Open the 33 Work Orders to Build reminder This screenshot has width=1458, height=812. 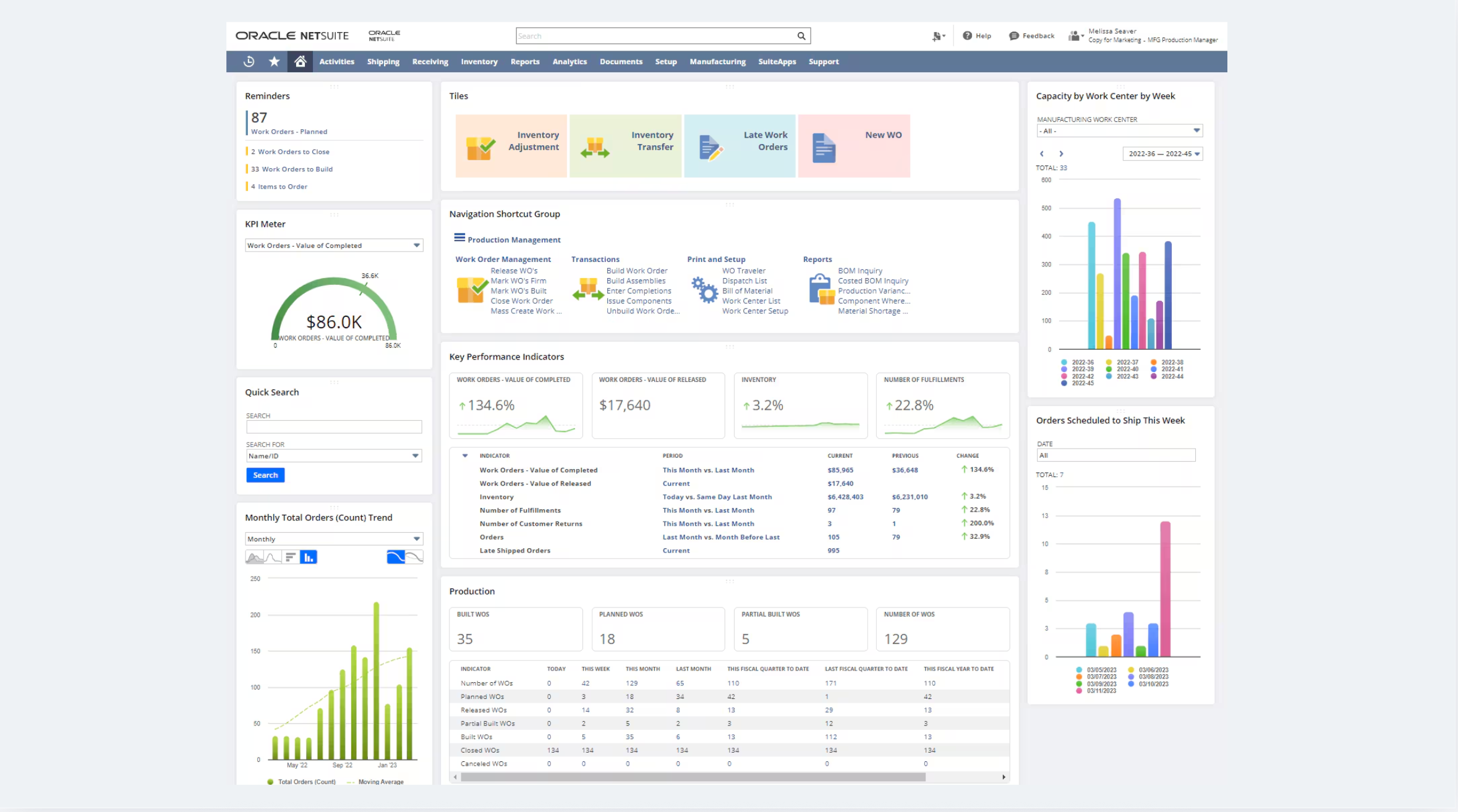292,169
